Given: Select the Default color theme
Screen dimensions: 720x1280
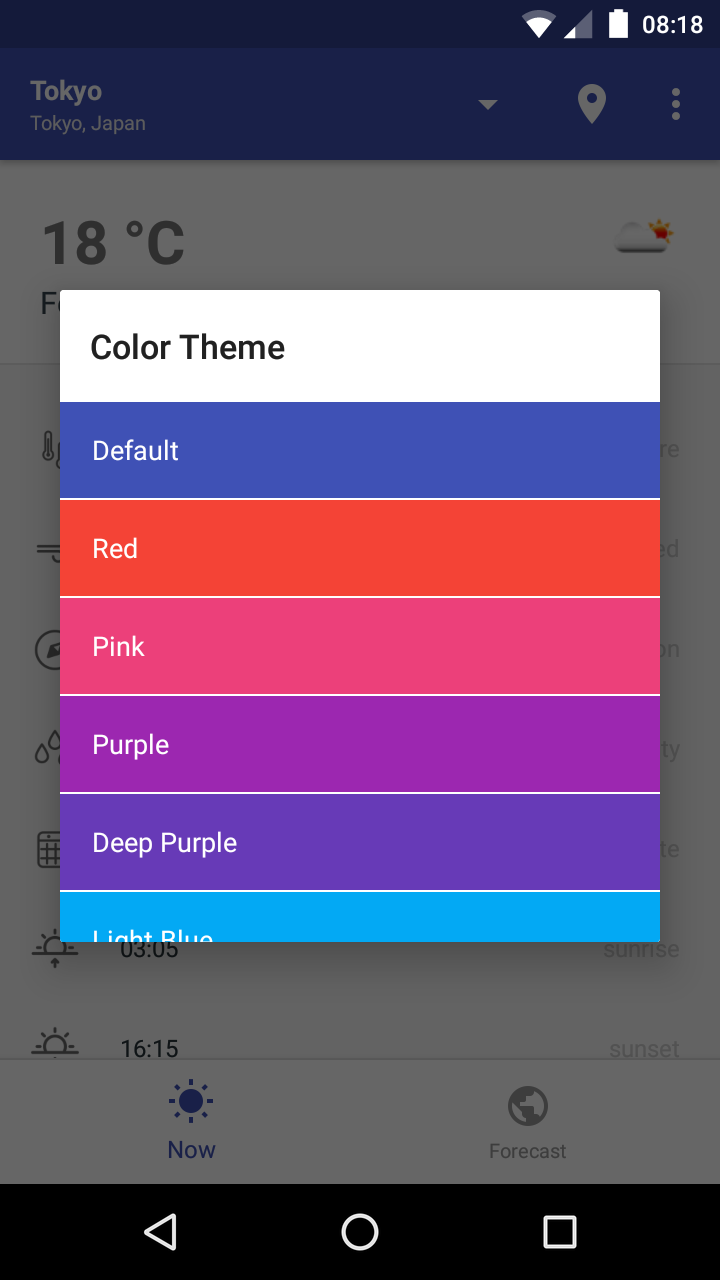Looking at the screenshot, I should tap(360, 450).
